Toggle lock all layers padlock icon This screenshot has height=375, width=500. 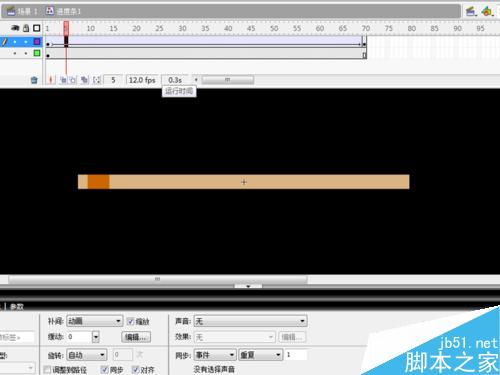[26, 28]
